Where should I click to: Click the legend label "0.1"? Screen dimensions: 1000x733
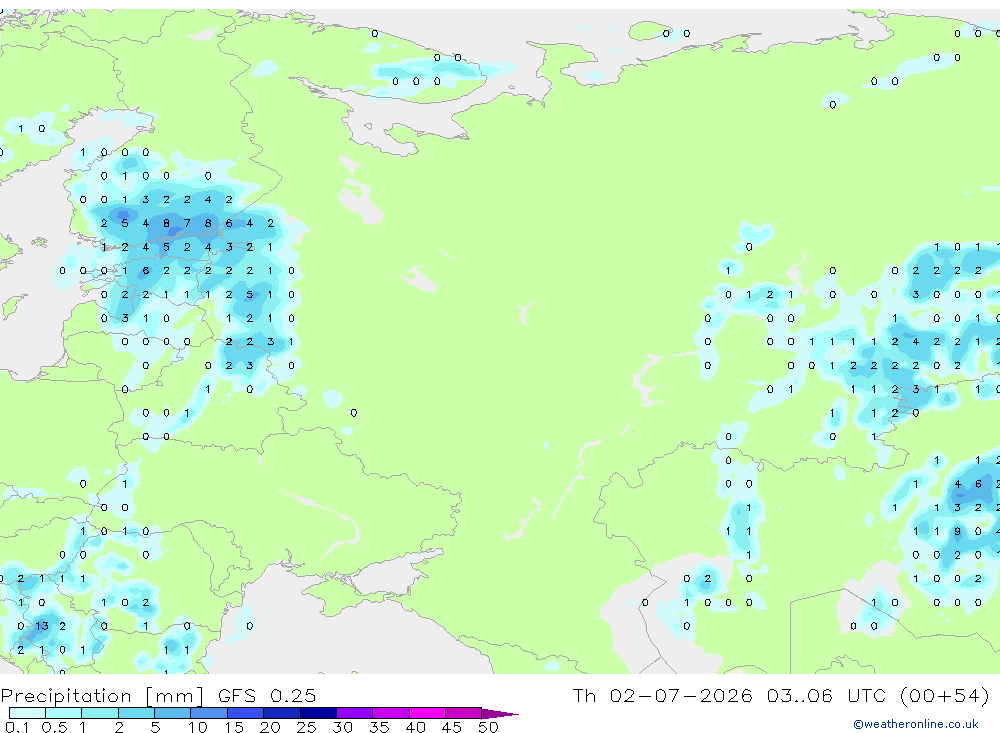(17, 727)
